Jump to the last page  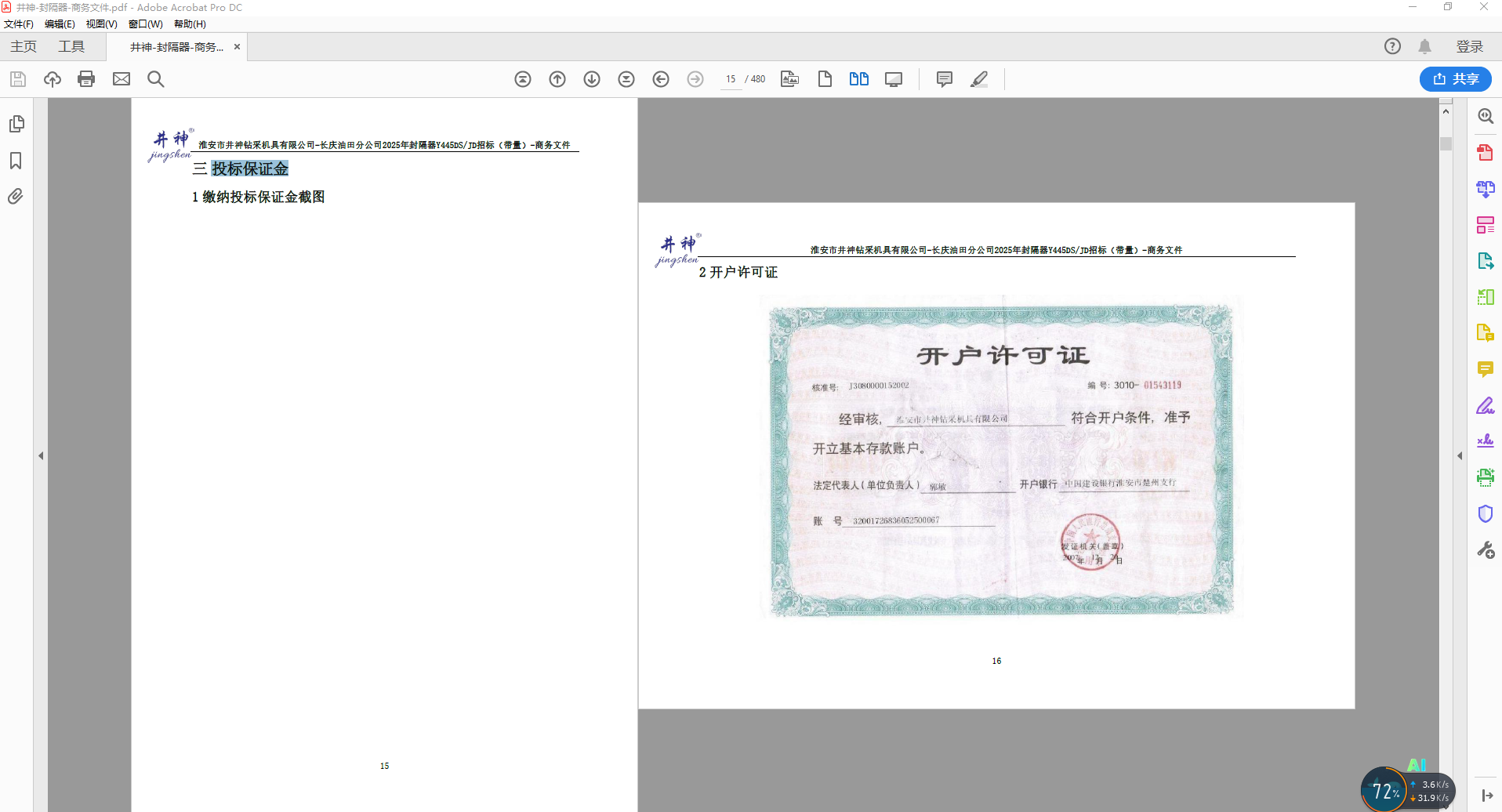pyautogui.click(x=626, y=79)
